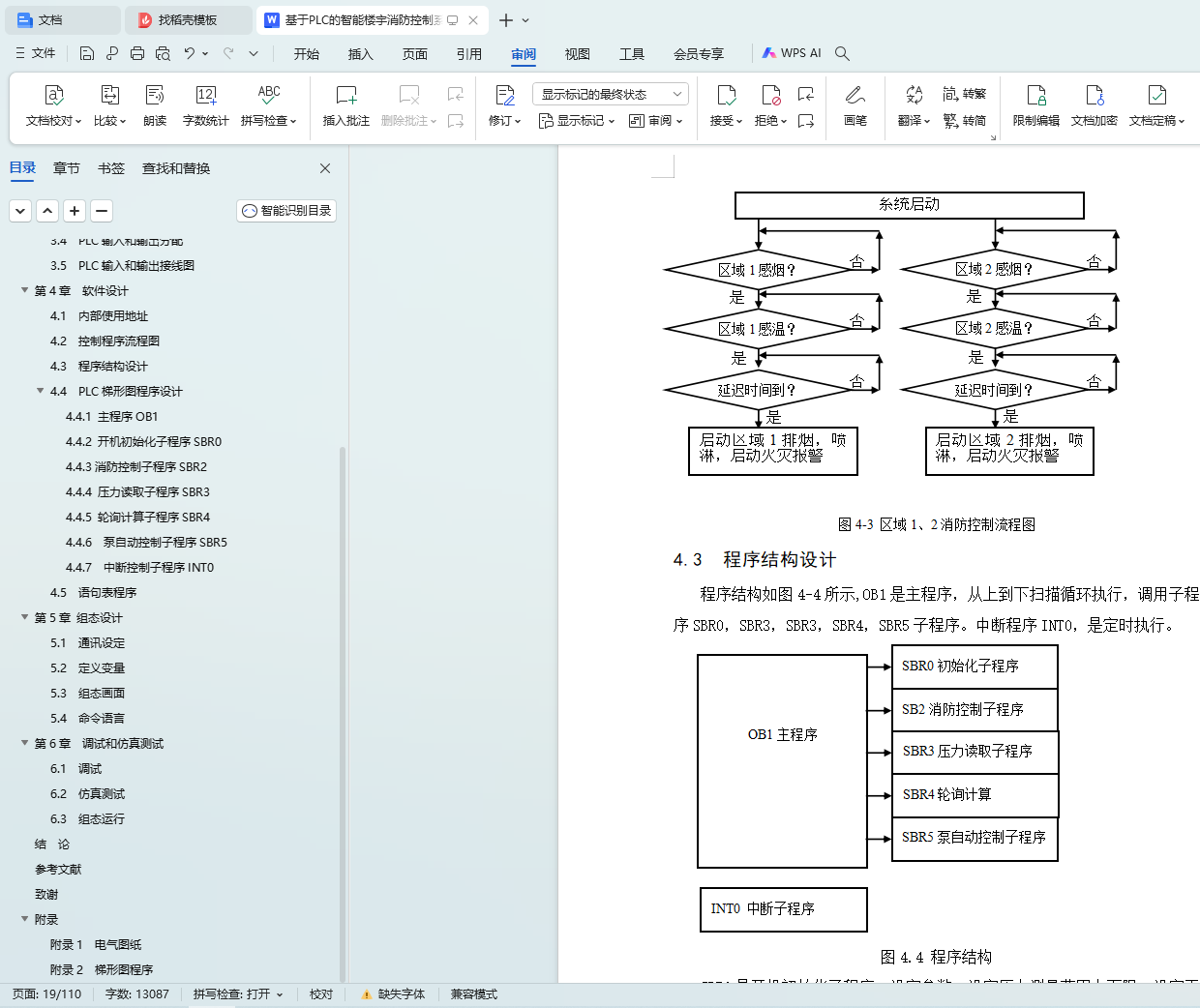Jump to 附录 2 梯形图程序
Screen dimensions: 1200x1008
(102, 969)
